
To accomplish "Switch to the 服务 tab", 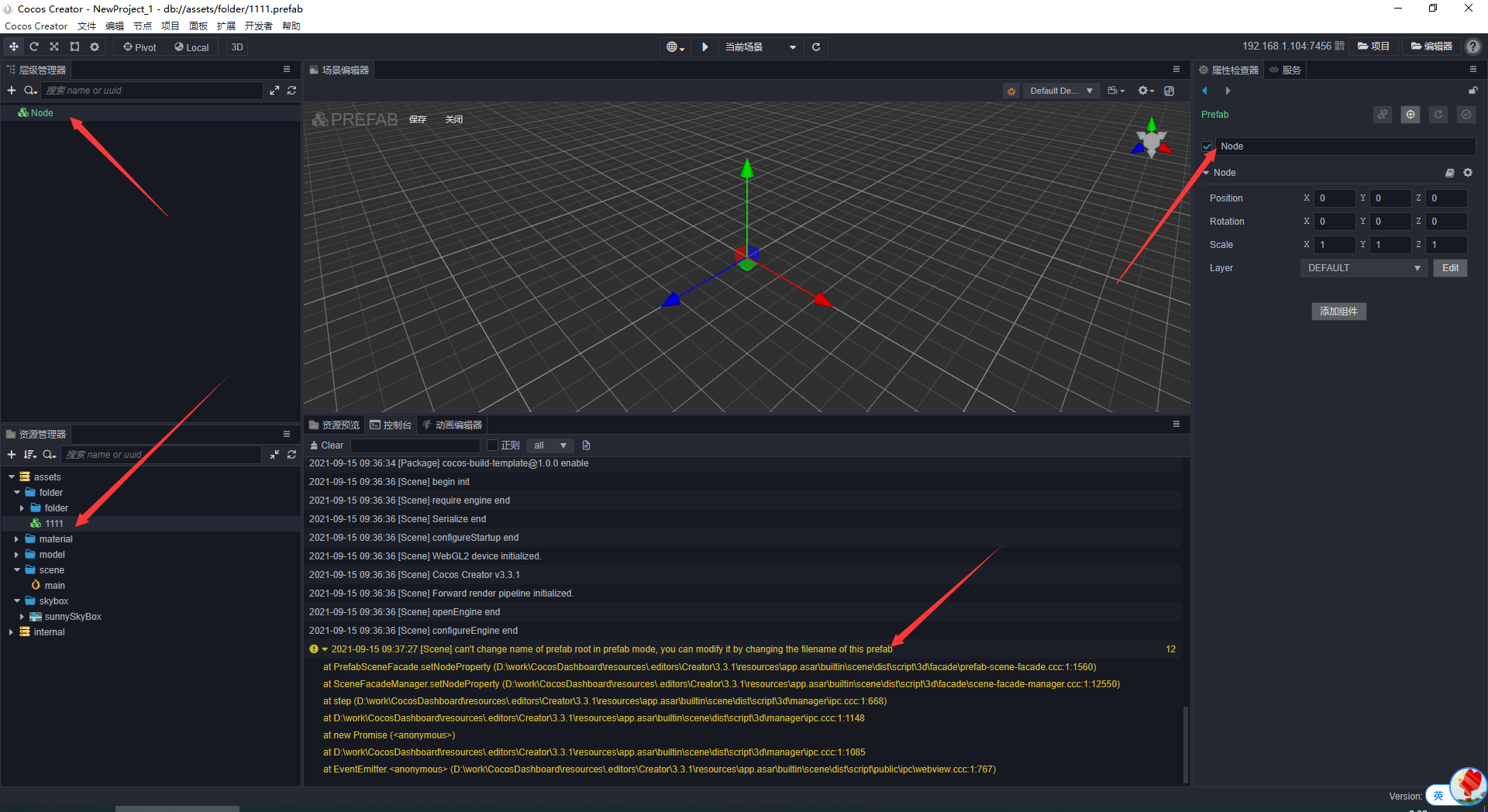I will [1286, 71].
